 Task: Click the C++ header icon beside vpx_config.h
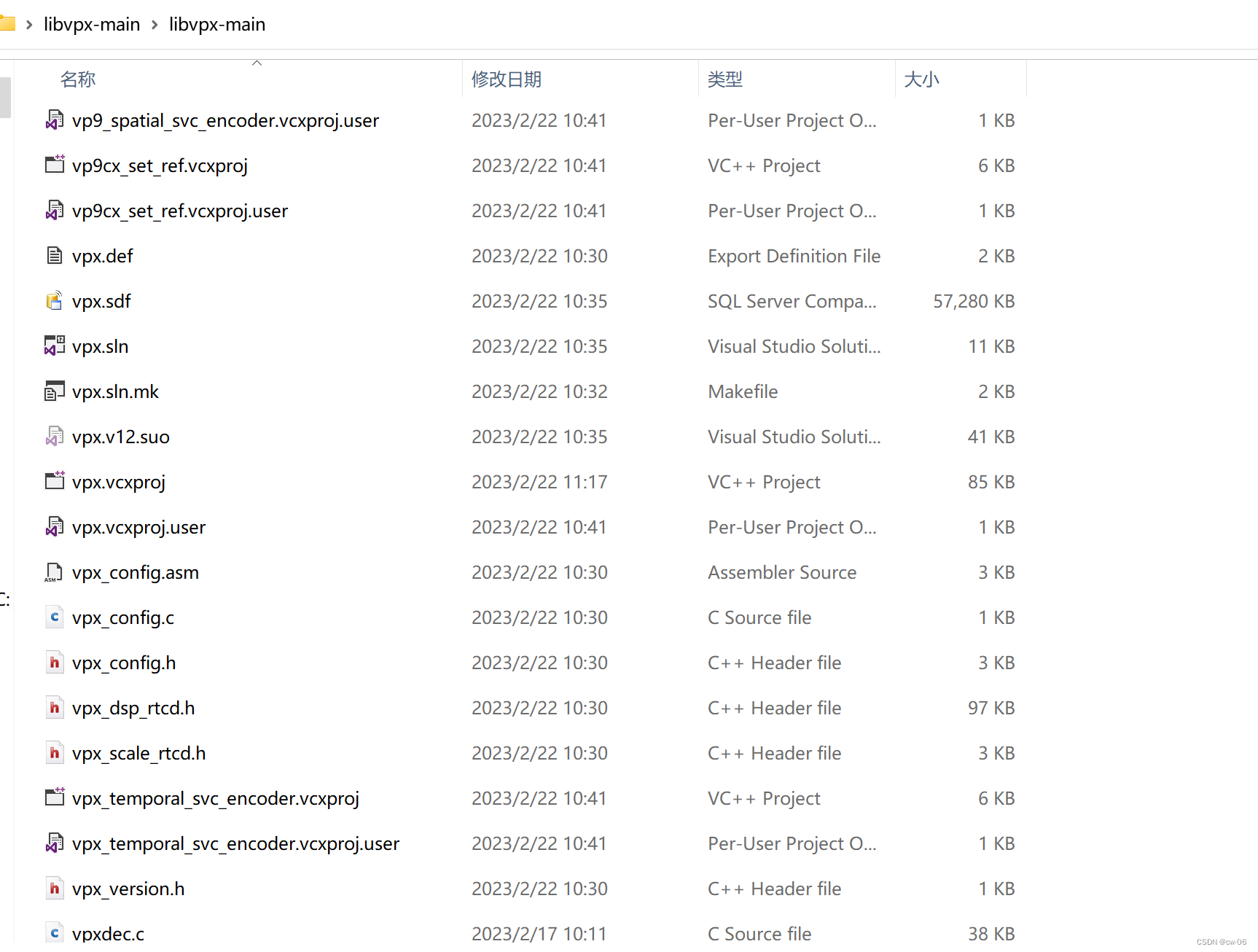coord(54,663)
